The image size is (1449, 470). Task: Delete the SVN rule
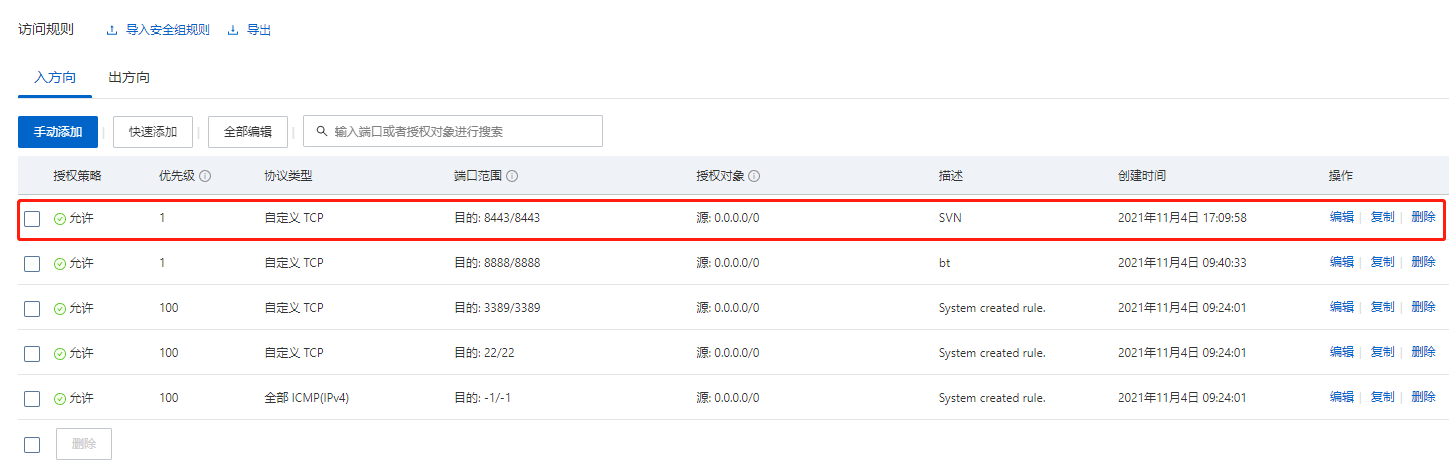click(1423, 217)
